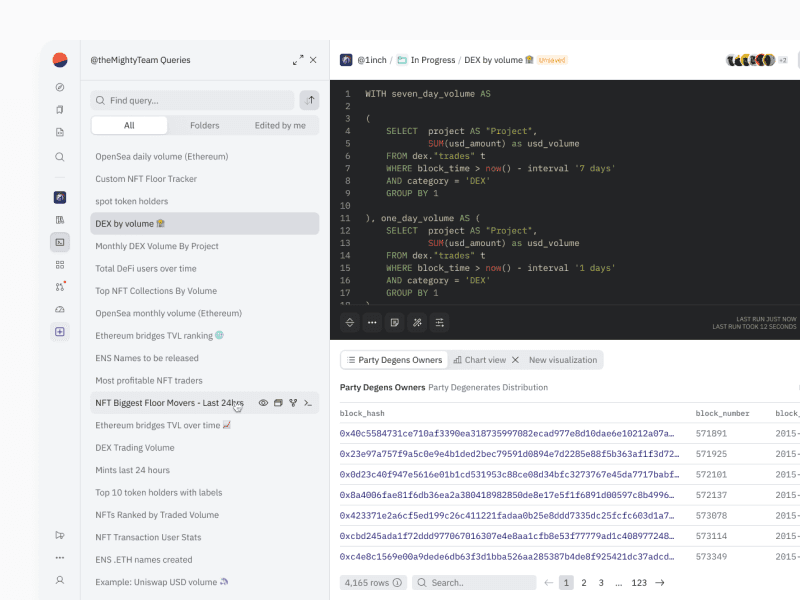Select the Edited by me tab
This screenshot has height=600, width=800.
(x=280, y=125)
